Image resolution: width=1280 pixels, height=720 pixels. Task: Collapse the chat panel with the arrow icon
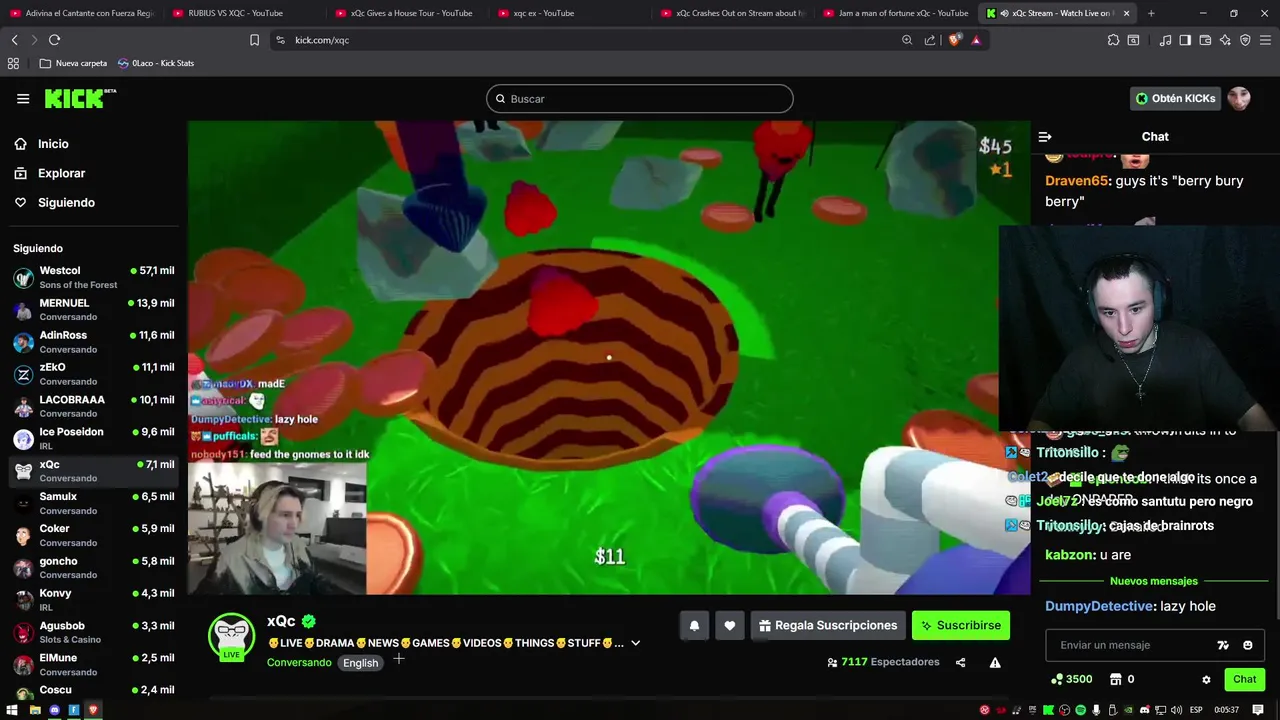[1045, 137]
